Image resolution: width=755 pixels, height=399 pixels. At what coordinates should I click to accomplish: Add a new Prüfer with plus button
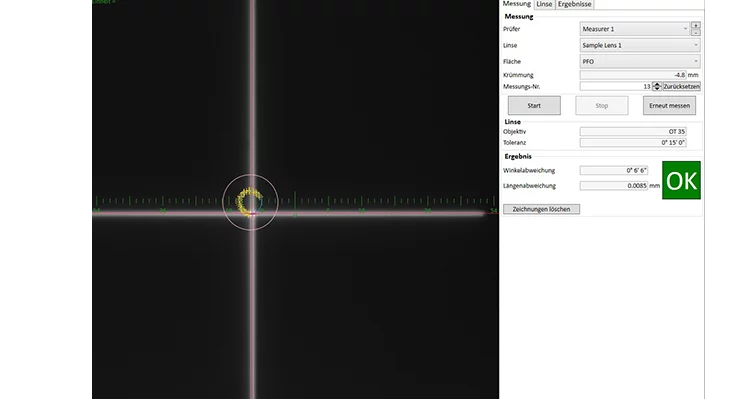[x=695, y=25]
